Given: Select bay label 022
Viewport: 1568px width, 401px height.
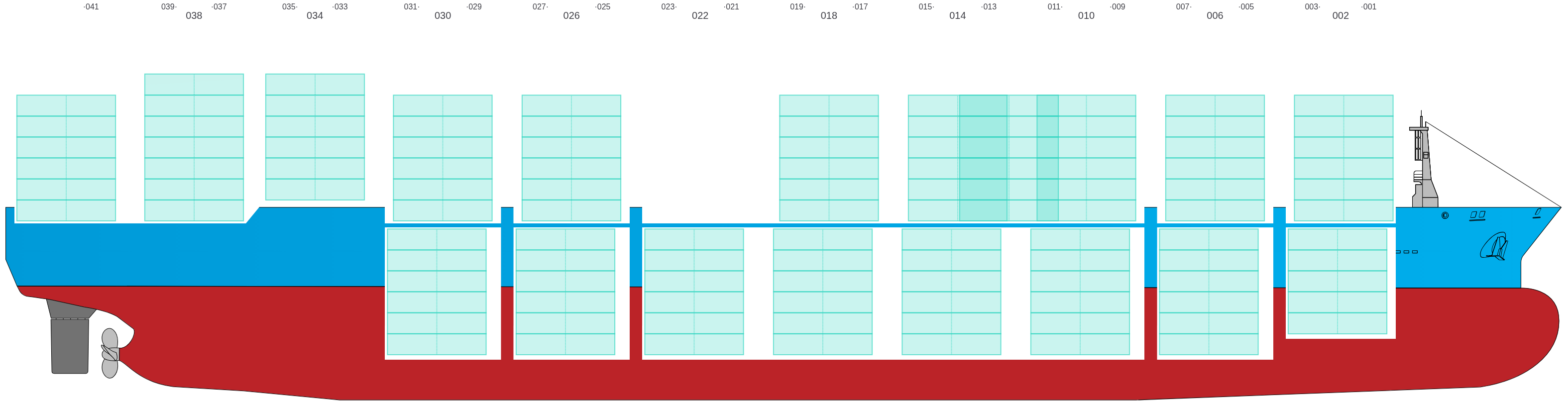Looking at the screenshot, I should pos(699,16).
